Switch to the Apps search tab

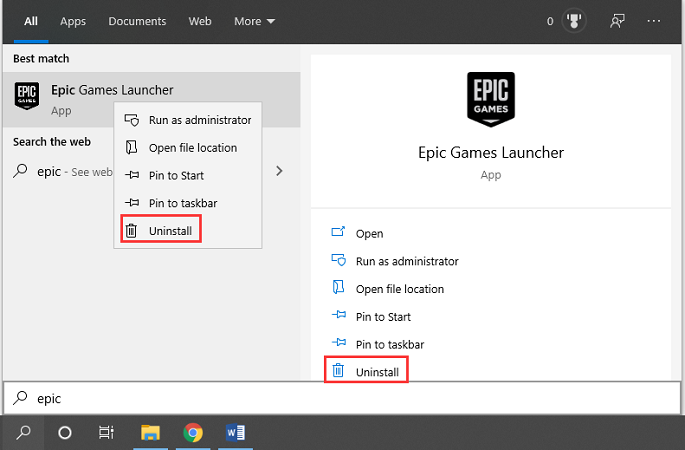[73, 21]
